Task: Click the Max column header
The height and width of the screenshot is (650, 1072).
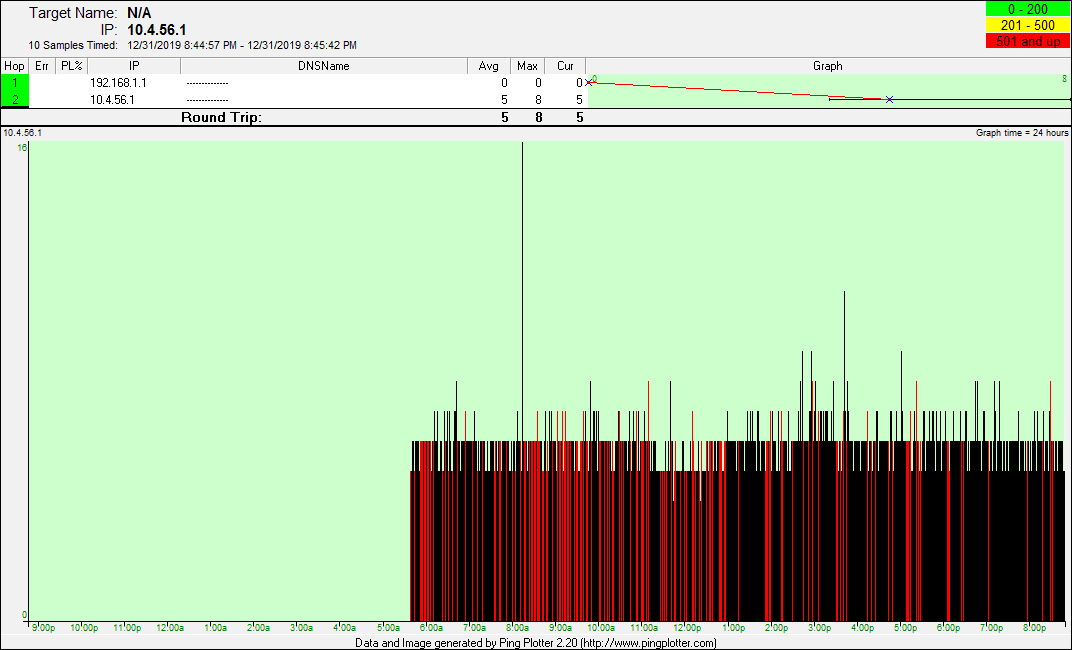Action: pyautogui.click(x=527, y=66)
